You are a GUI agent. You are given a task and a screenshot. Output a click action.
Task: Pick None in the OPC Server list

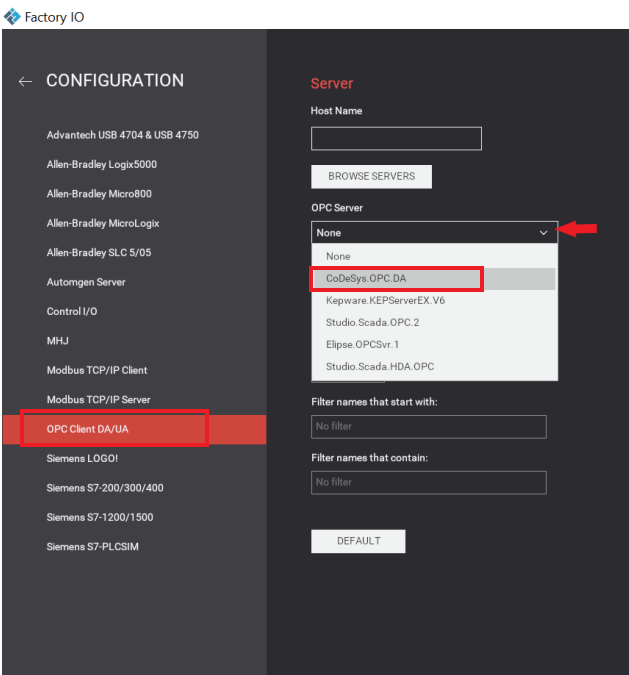point(338,256)
